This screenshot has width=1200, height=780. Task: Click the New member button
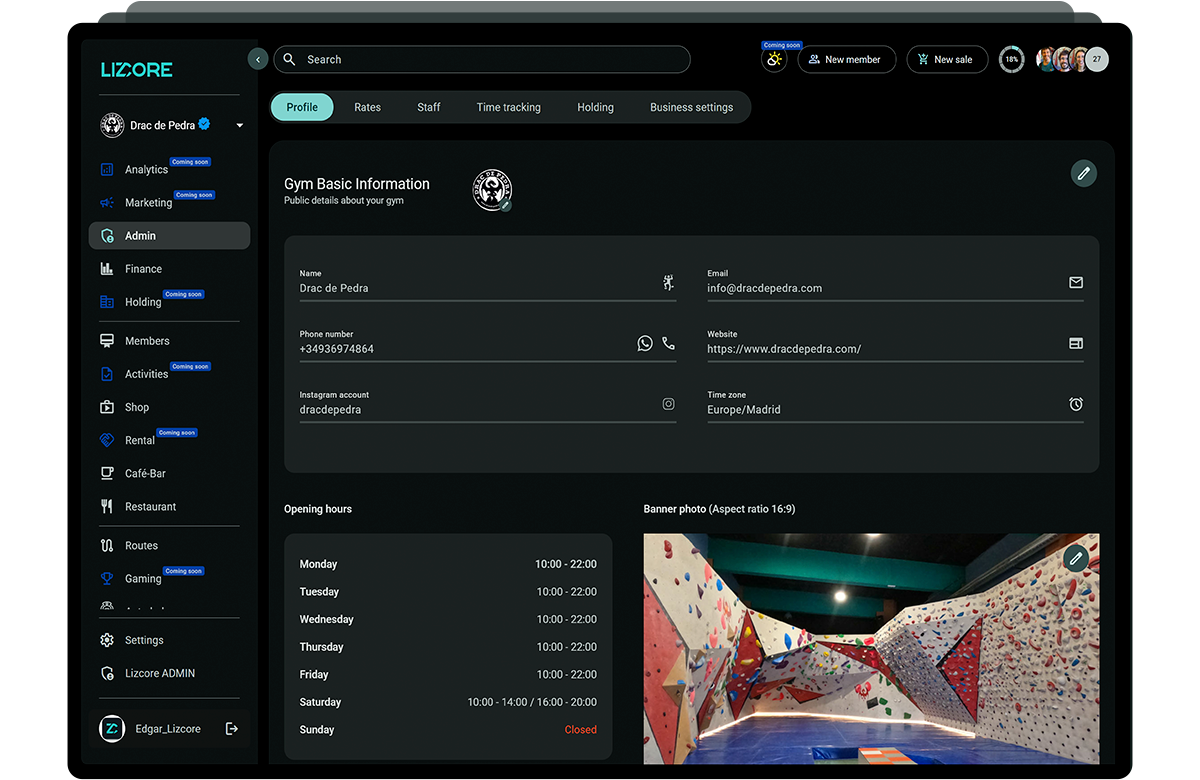(845, 60)
